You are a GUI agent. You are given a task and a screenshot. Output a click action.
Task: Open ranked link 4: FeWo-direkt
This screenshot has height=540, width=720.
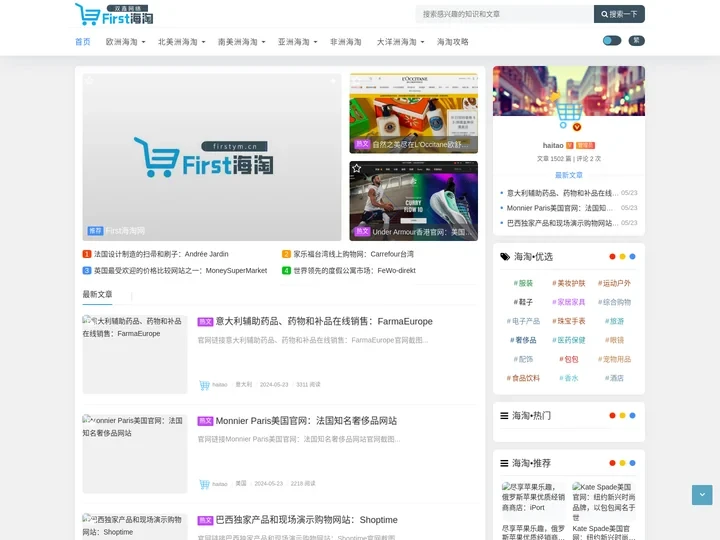pyautogui.click(x=354, y=270)
